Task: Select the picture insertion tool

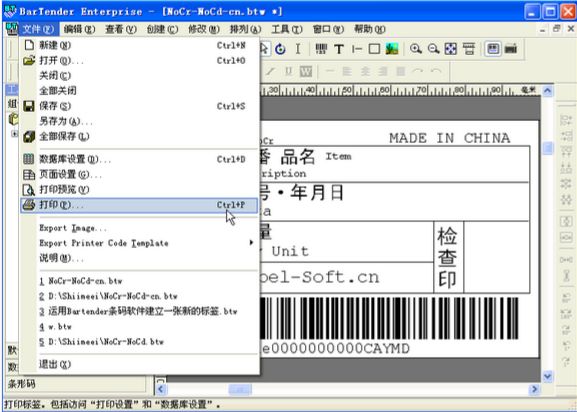Action: (392, 49)
